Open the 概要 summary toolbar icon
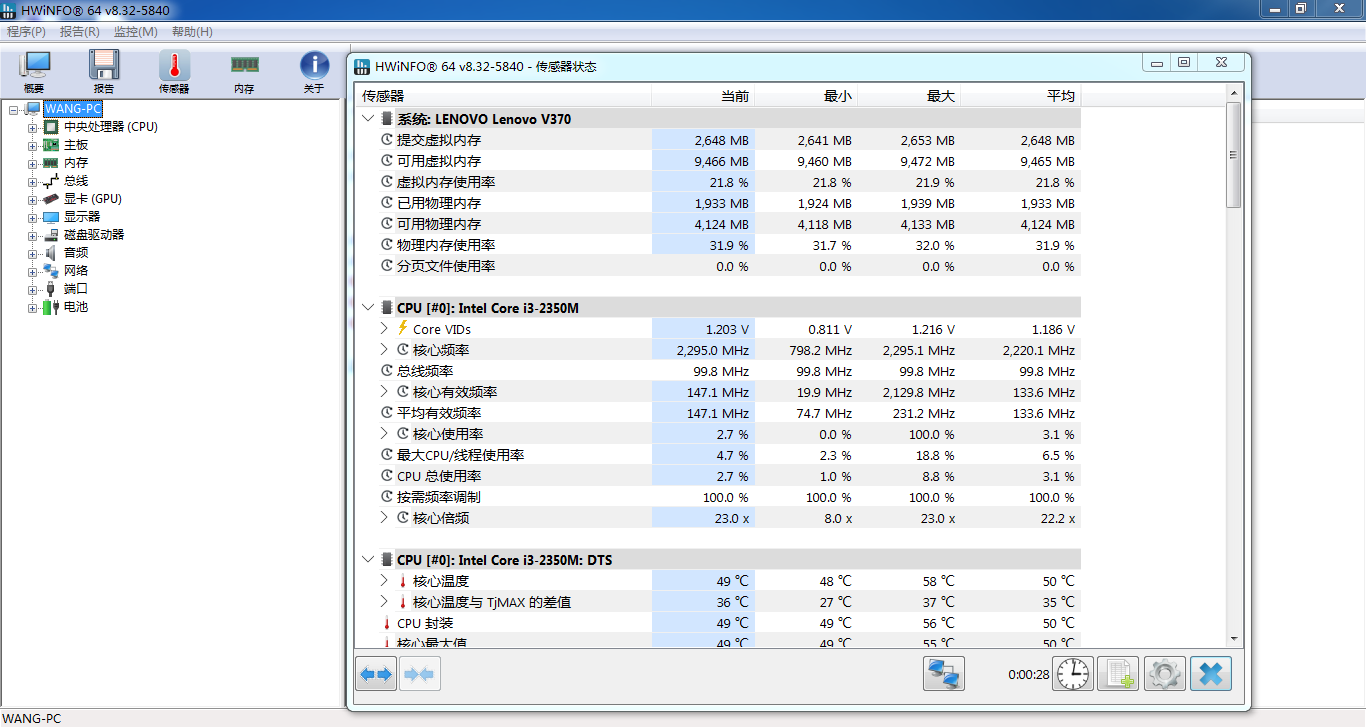Image resolution: width=1366 pixels, height=728 pixels. tap(35, 67)
